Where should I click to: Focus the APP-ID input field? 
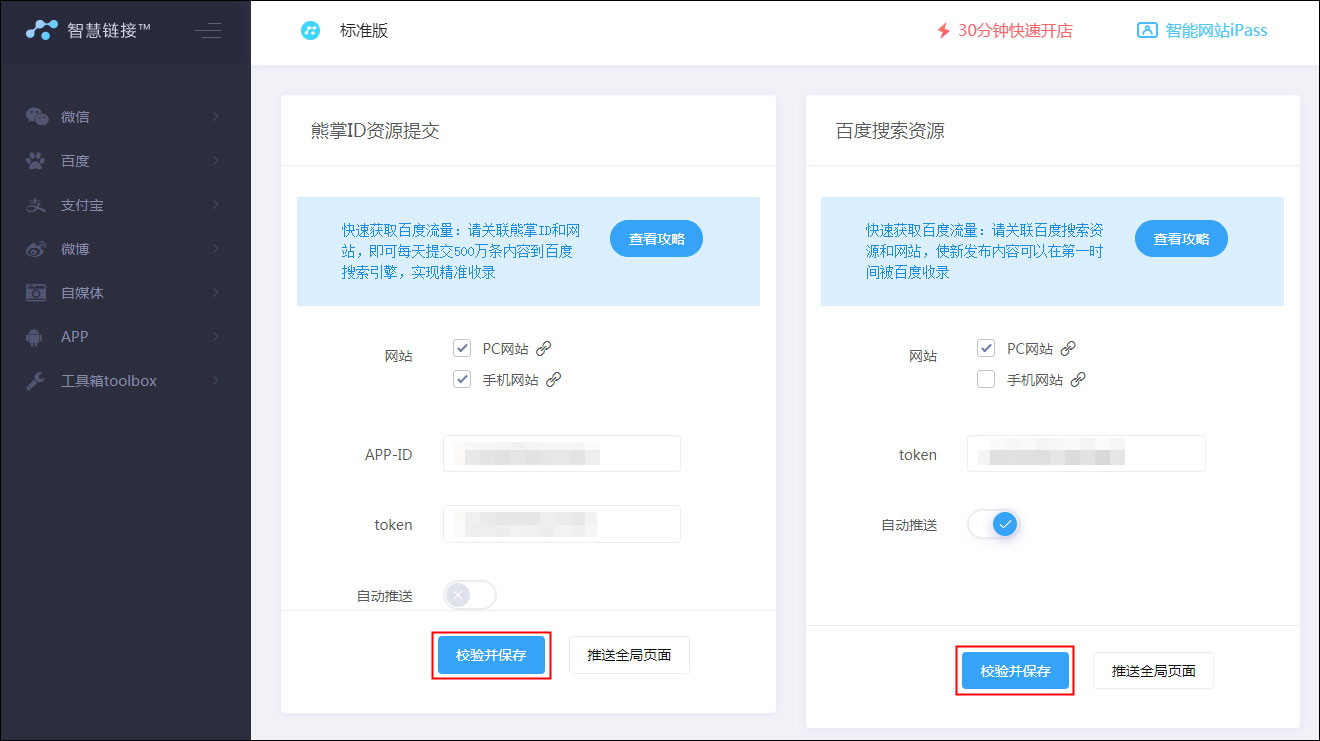562,453
